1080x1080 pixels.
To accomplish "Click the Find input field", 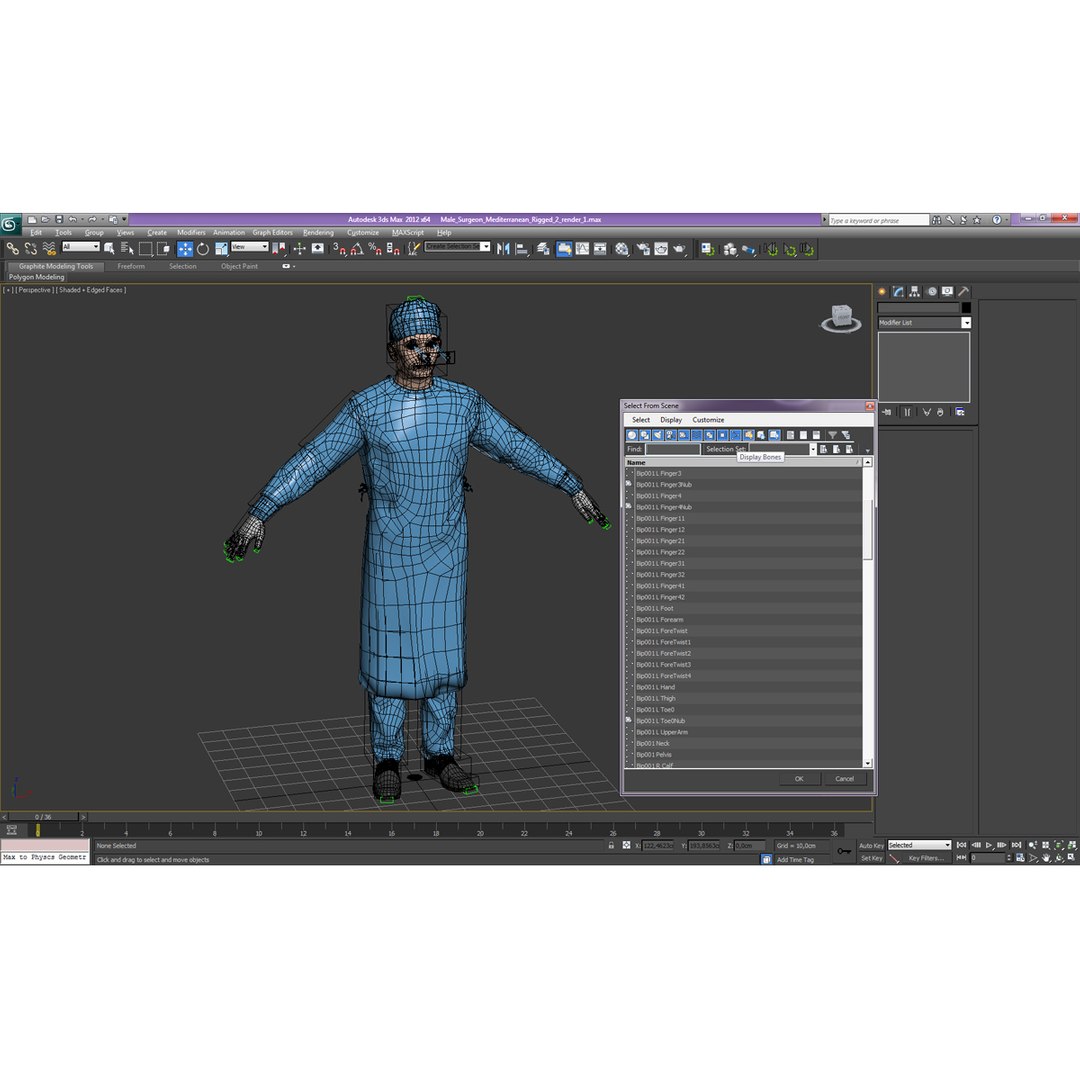I will tap(673, 449).
